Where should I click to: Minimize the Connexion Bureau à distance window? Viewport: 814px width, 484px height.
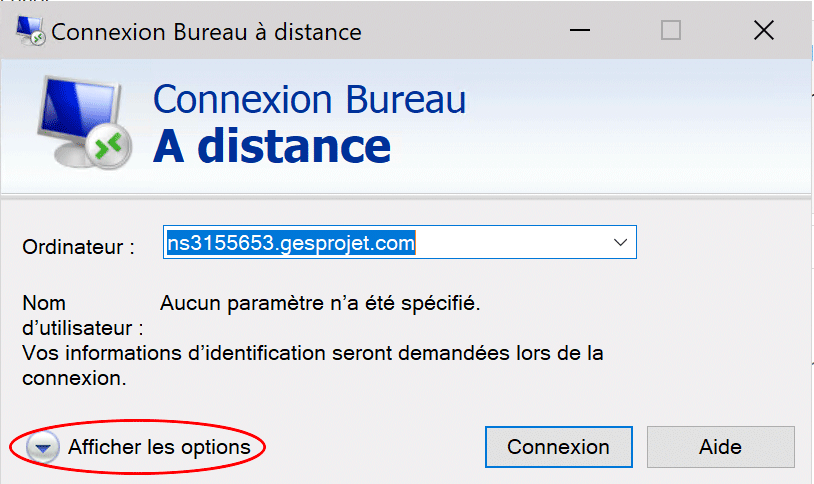[x=580, y=30]
